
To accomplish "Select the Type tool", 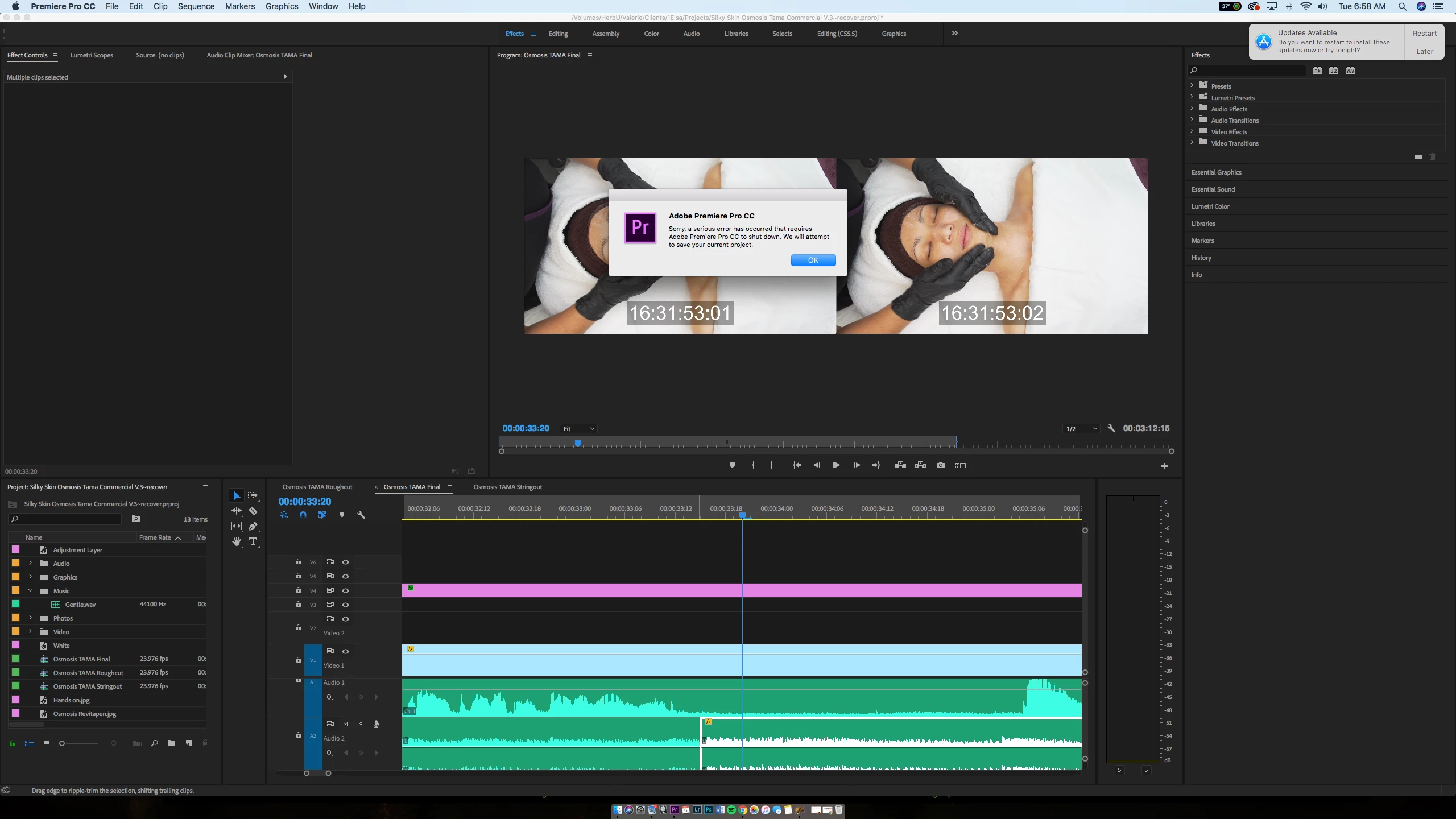I will (253, 541).
